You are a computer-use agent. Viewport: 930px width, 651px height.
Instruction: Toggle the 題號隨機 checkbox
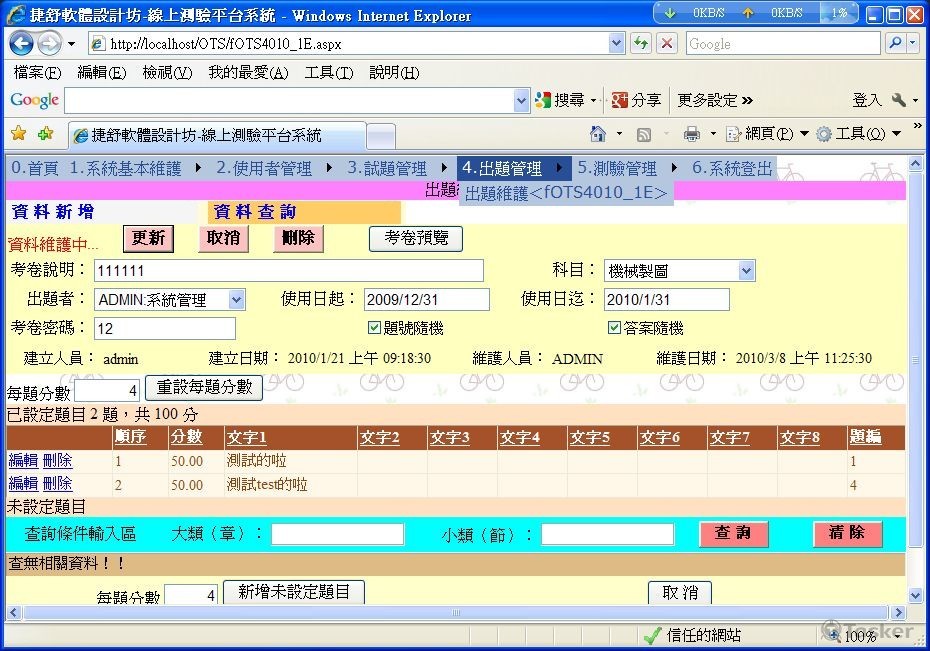374,328
